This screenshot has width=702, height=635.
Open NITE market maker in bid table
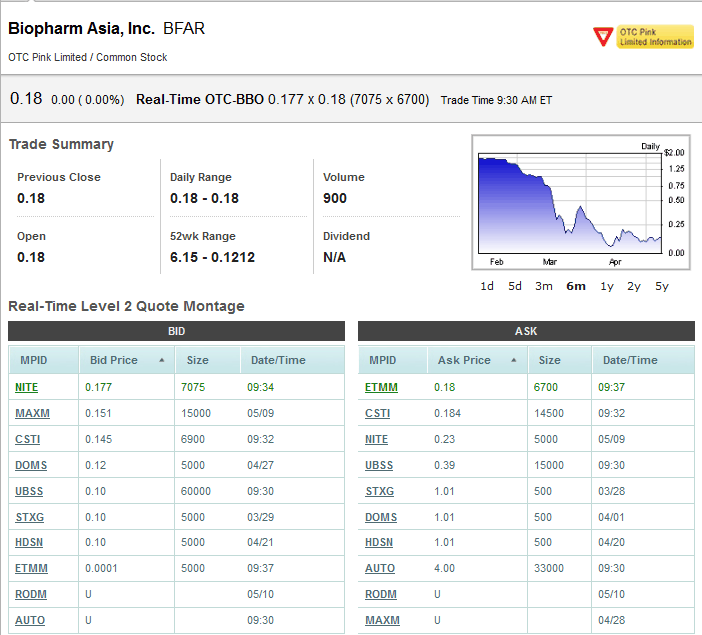(x=27, y=386)
